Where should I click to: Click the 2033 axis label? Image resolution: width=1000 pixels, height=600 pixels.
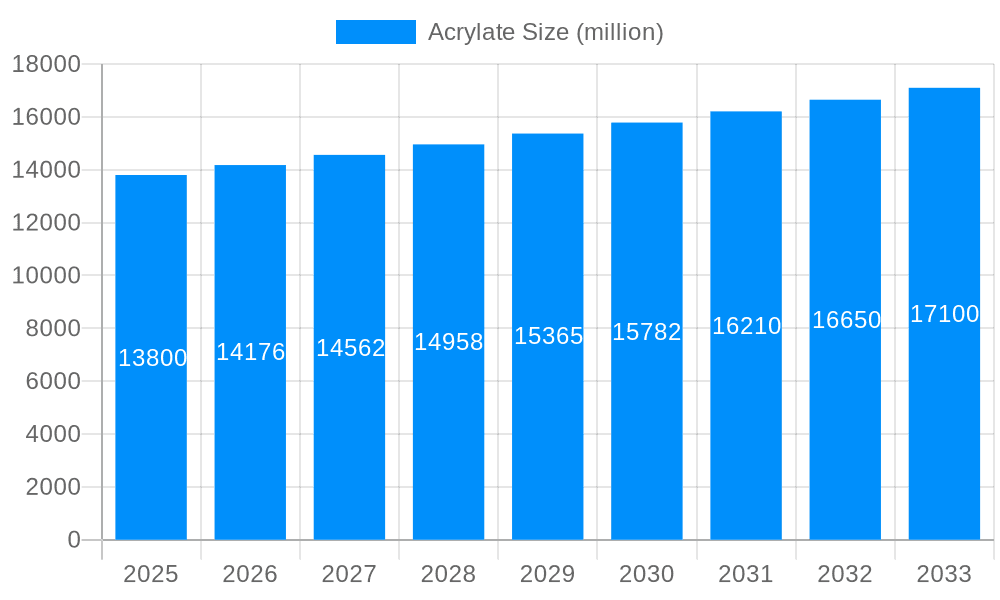pyautogui.click(x=943, y=575)
